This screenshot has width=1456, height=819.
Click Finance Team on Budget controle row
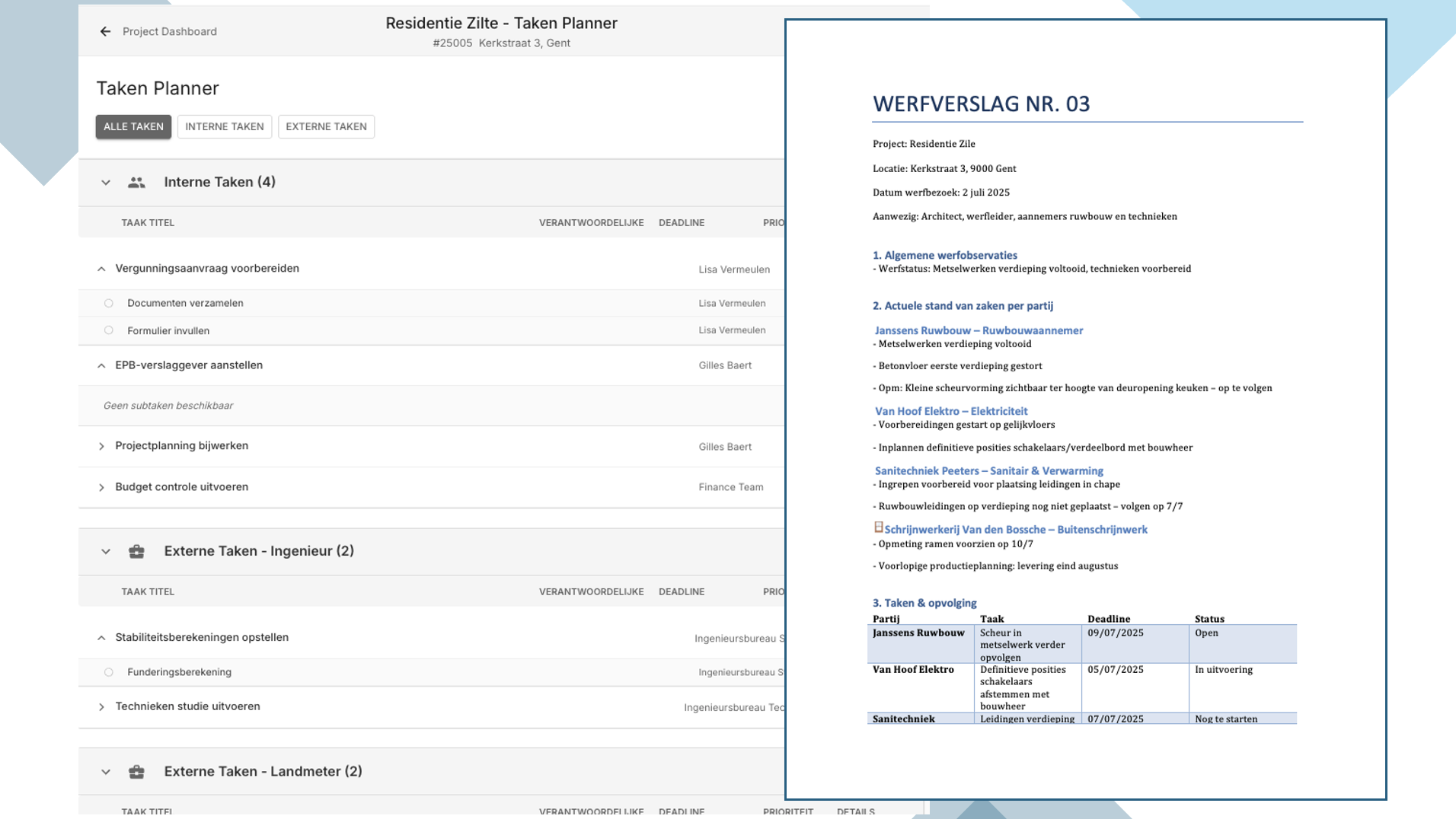pyautogui.click(x=730, y=487)
